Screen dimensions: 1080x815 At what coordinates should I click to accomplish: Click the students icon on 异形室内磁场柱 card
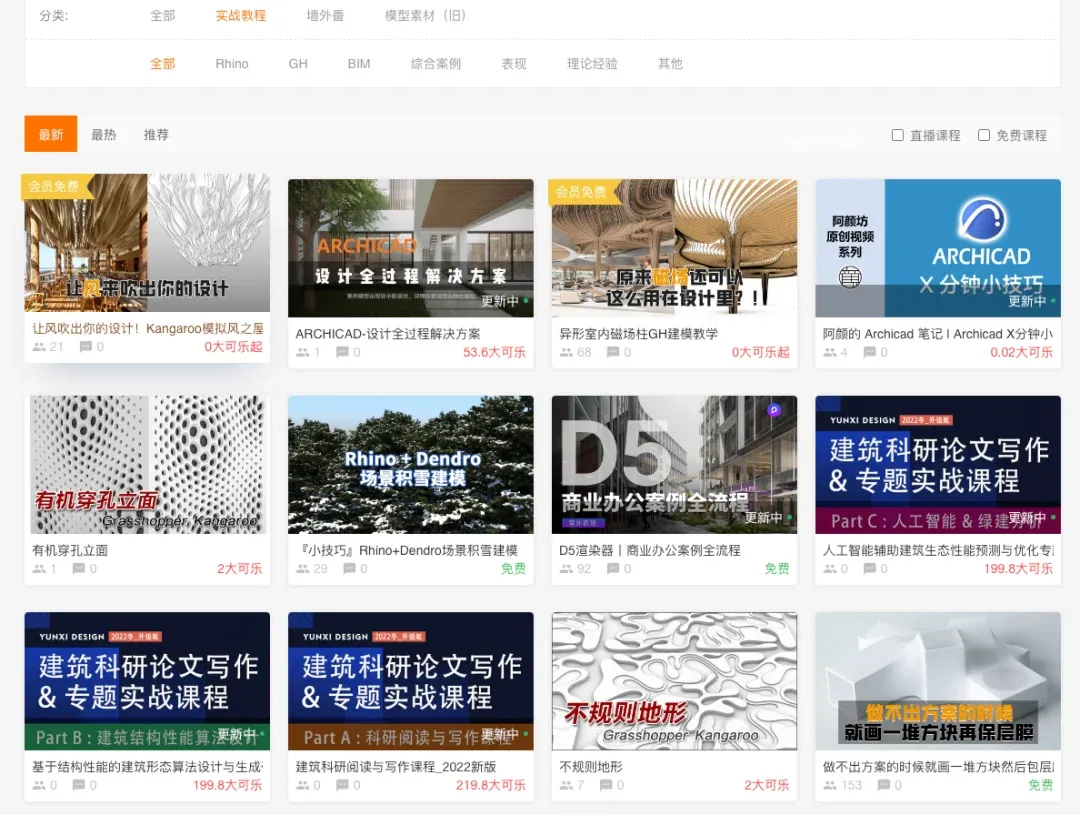566,352
